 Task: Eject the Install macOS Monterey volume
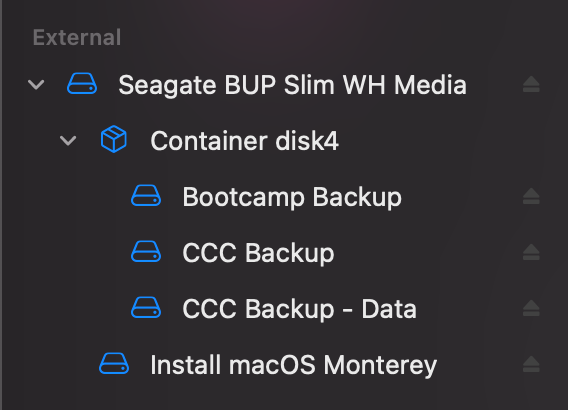click(x=531, y=364)
